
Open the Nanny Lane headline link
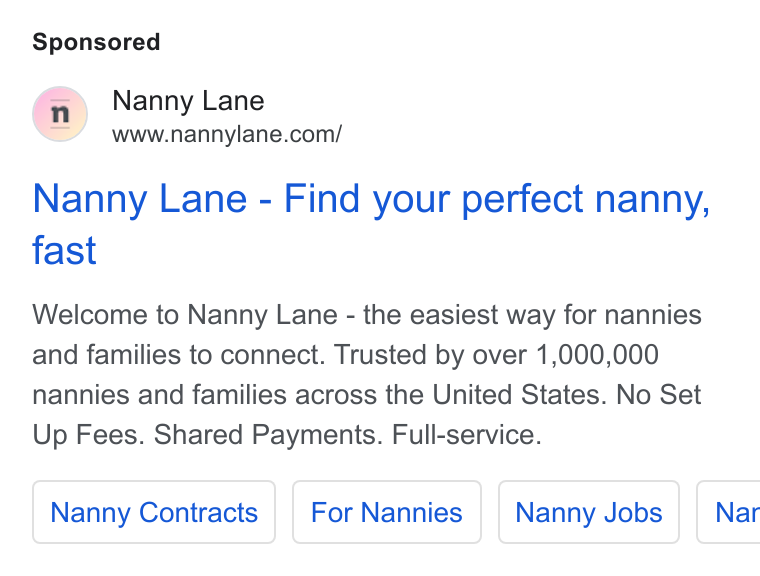pos(371,224)
